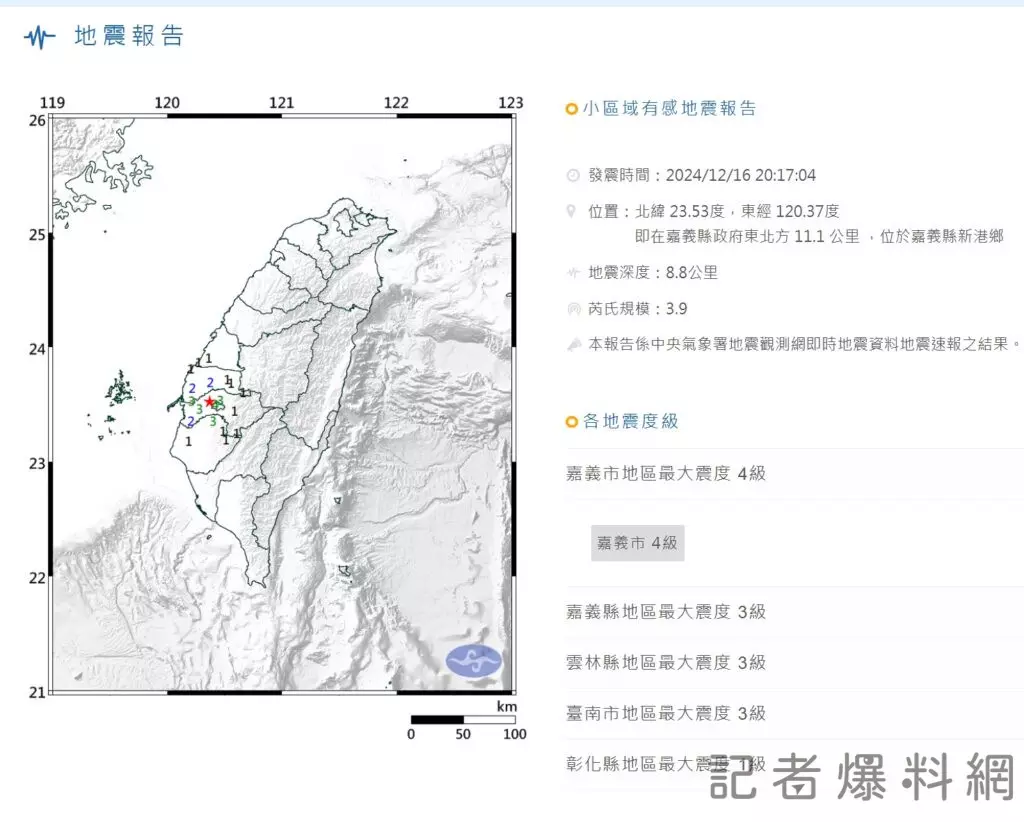Click the location pin icon beside 位置
This screenshot has height=822, width=1024.
[x=572, y=211]
